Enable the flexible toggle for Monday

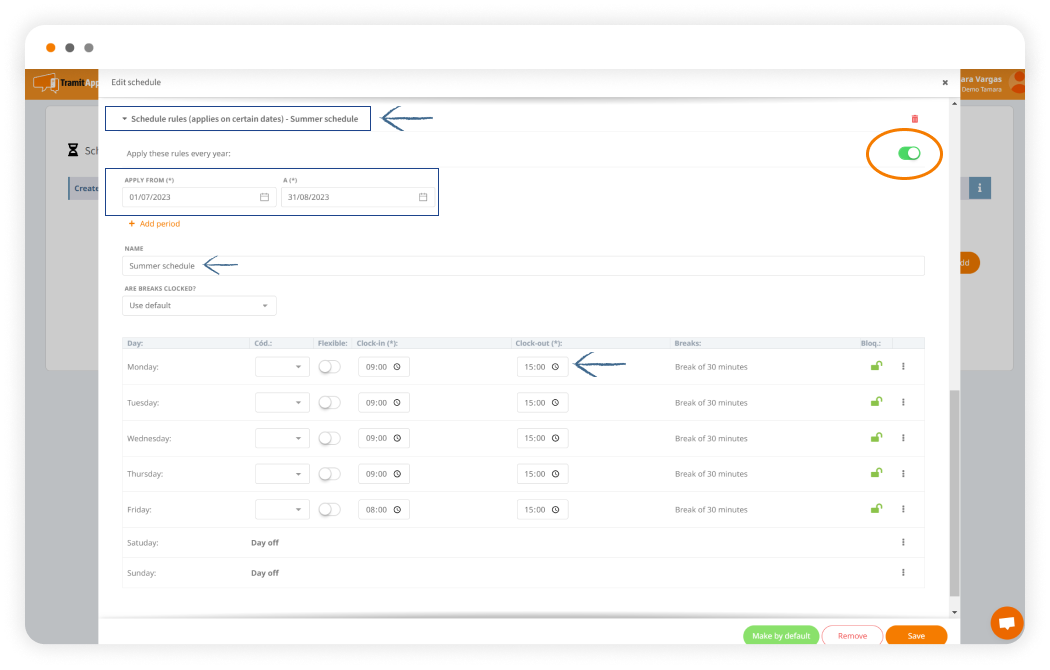tap(329, 367)
